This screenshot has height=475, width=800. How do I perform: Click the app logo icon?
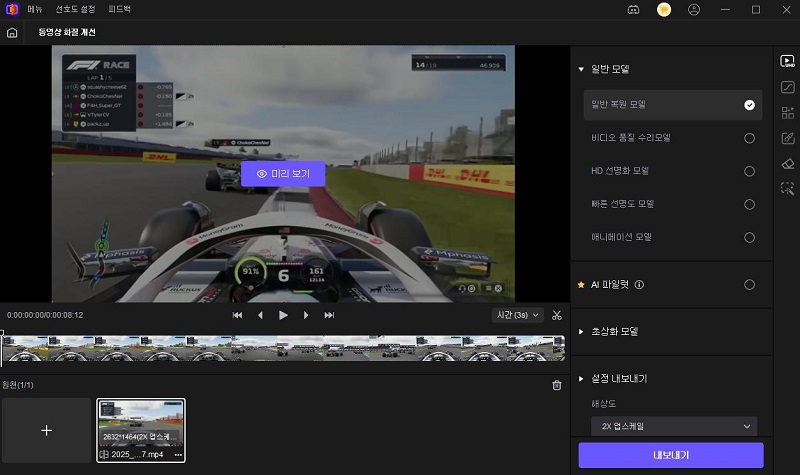[x=12, y=9]
